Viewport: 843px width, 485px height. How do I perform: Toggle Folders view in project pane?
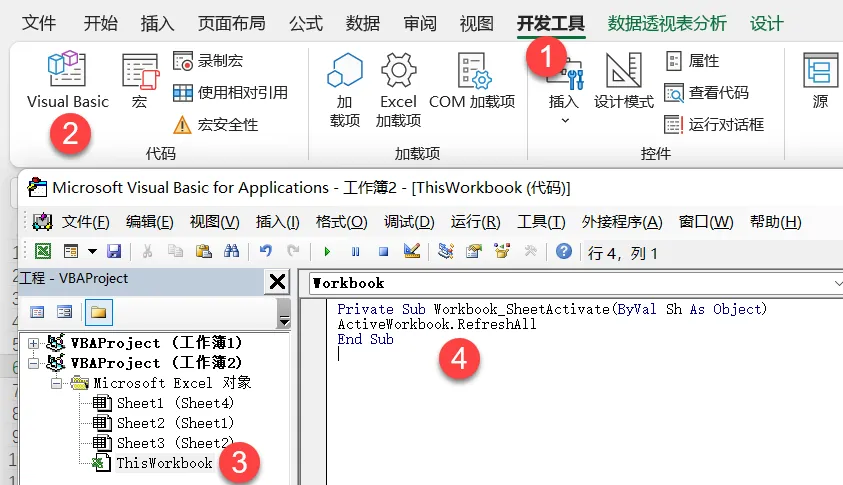[x=98, y=312]
